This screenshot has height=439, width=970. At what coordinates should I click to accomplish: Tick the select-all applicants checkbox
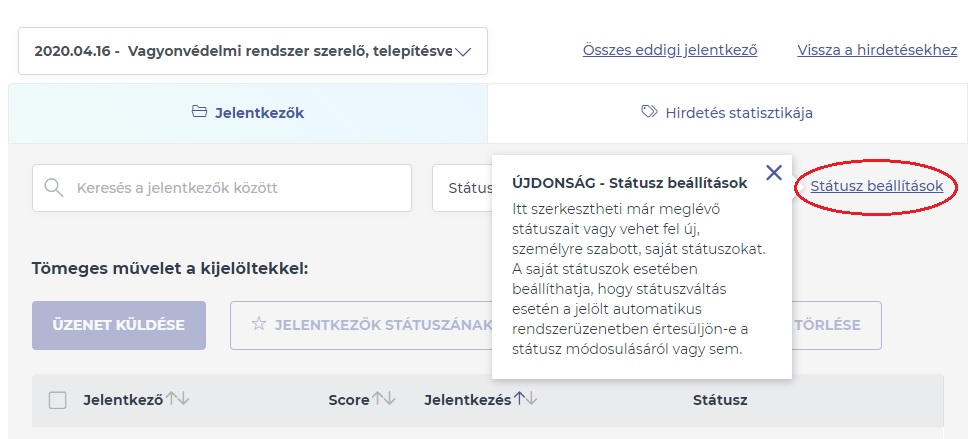58,400
